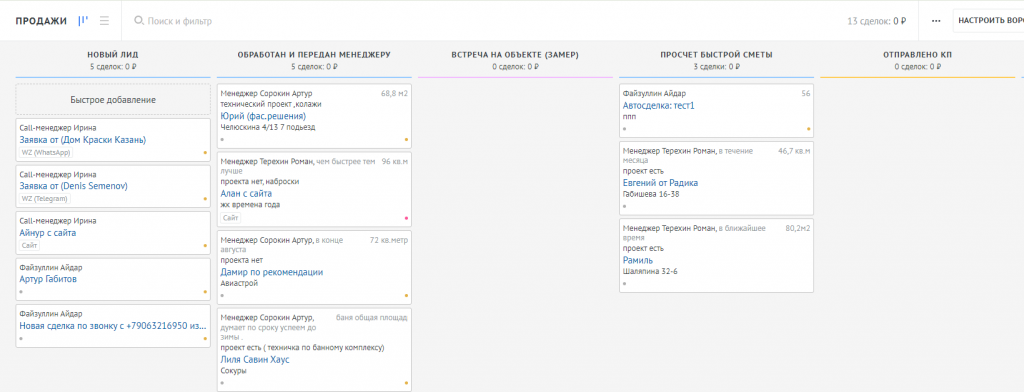Open deal Заявка от (Дом Краски Казань)
The height and width of the screenshot is (392, 1024).
[82, 140]
